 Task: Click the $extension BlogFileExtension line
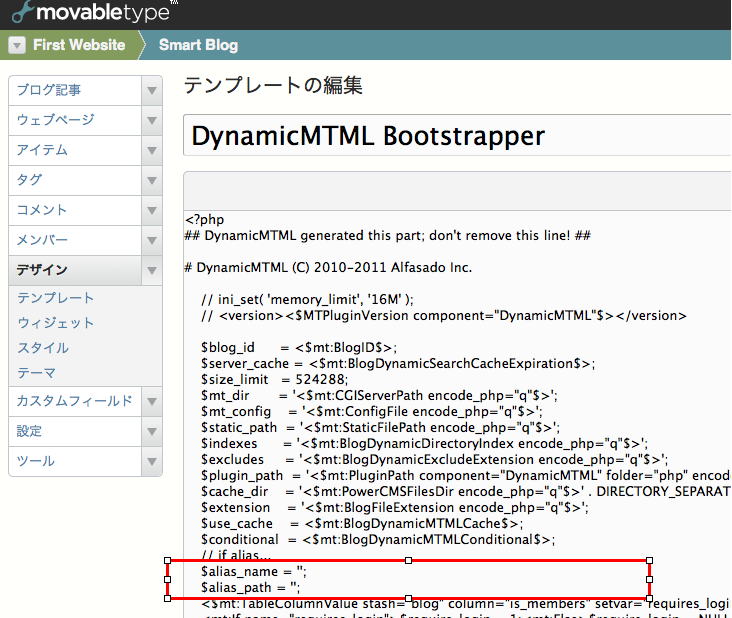(x=394, y=507)
